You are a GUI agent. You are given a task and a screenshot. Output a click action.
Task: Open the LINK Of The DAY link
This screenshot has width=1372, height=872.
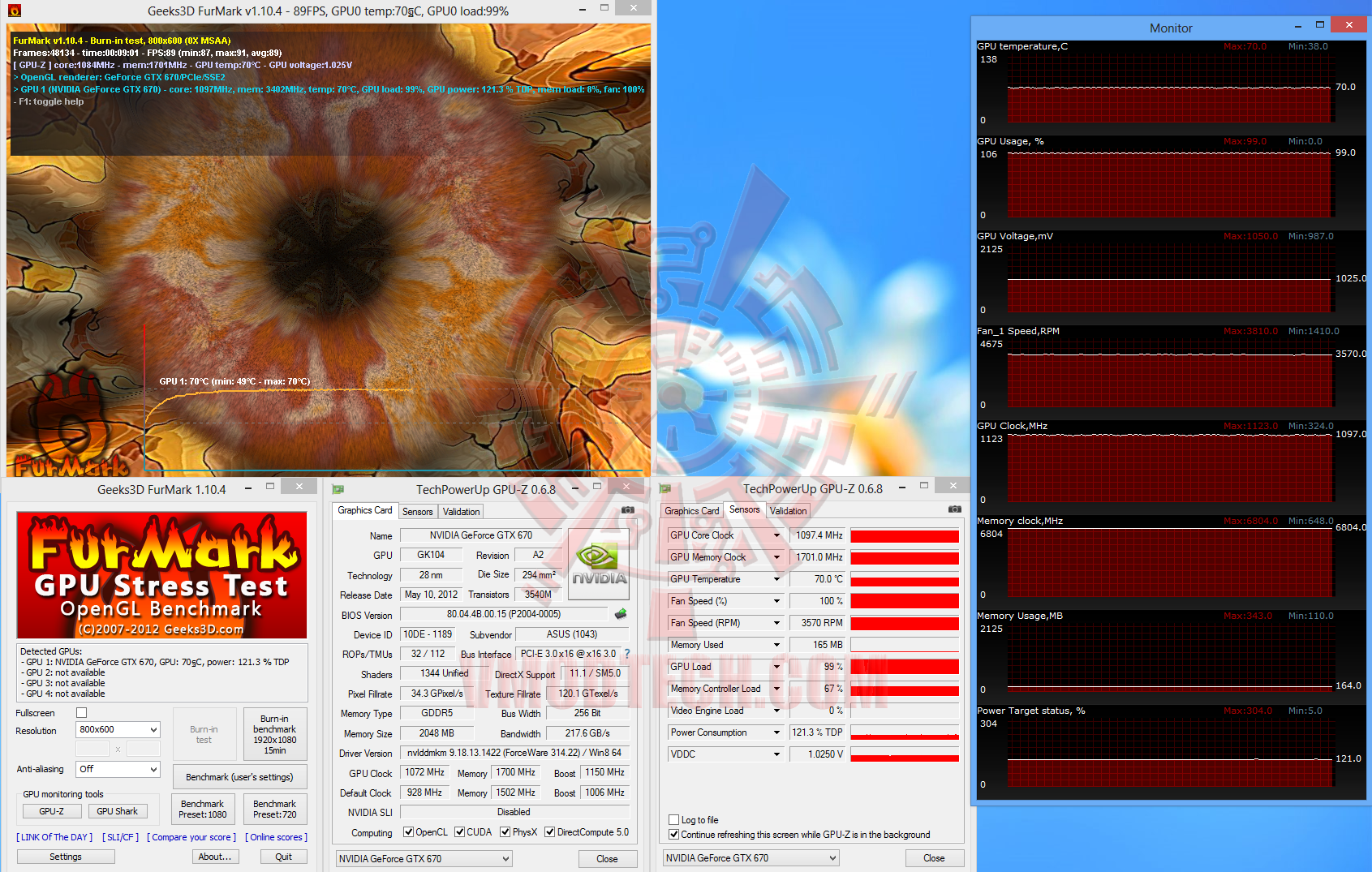(x=54, y=837)
